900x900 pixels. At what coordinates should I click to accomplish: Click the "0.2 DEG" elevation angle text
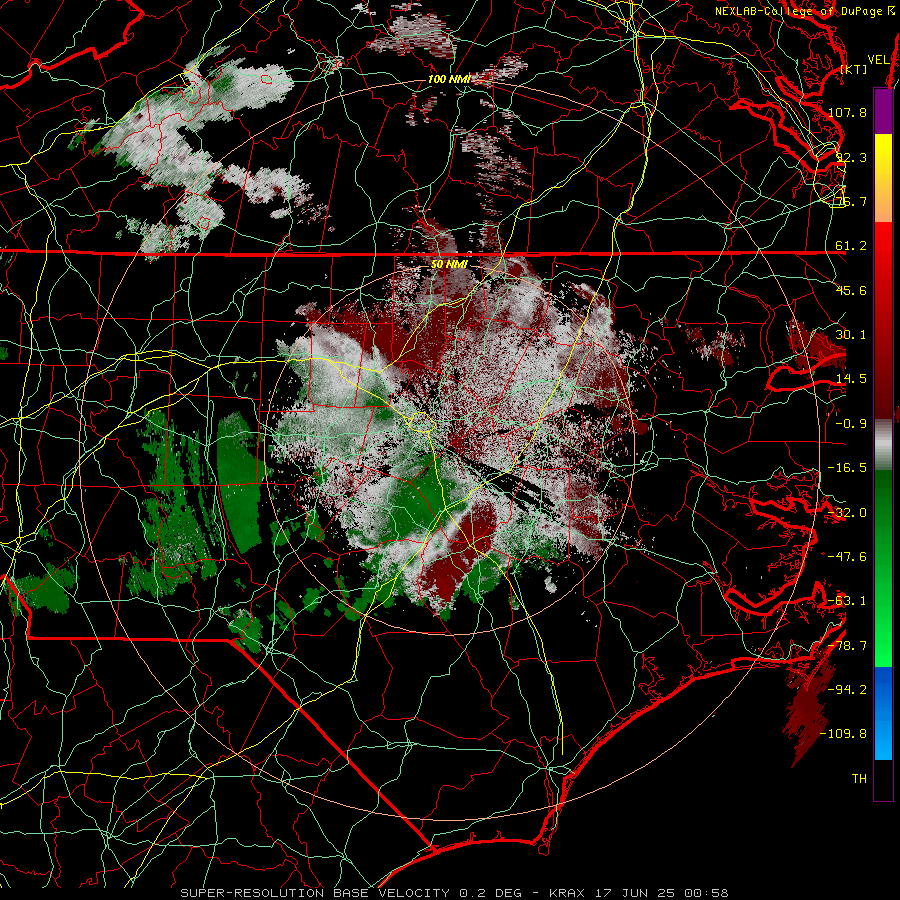point(490,893)
